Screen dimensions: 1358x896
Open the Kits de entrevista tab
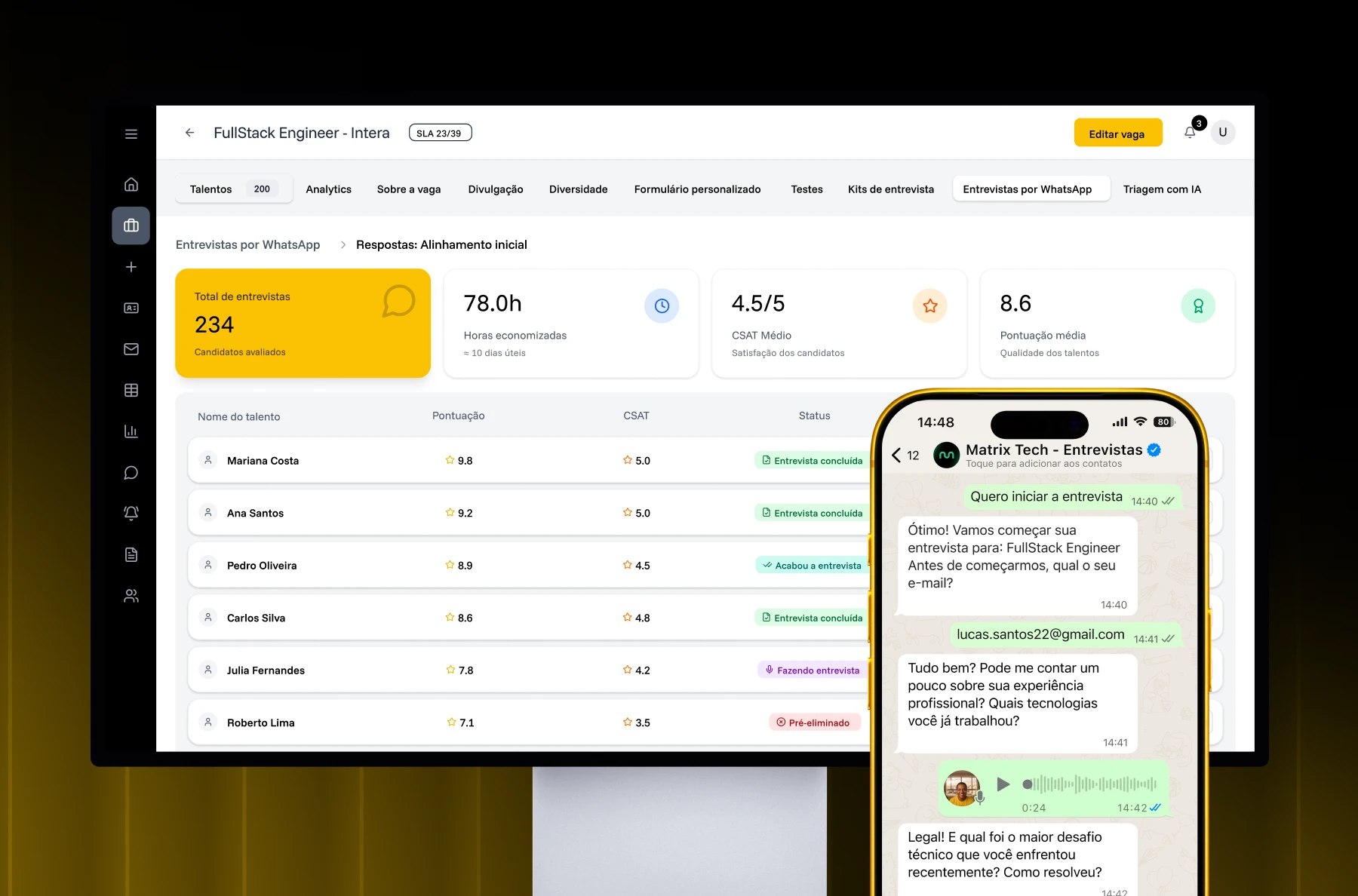[891, 189]
